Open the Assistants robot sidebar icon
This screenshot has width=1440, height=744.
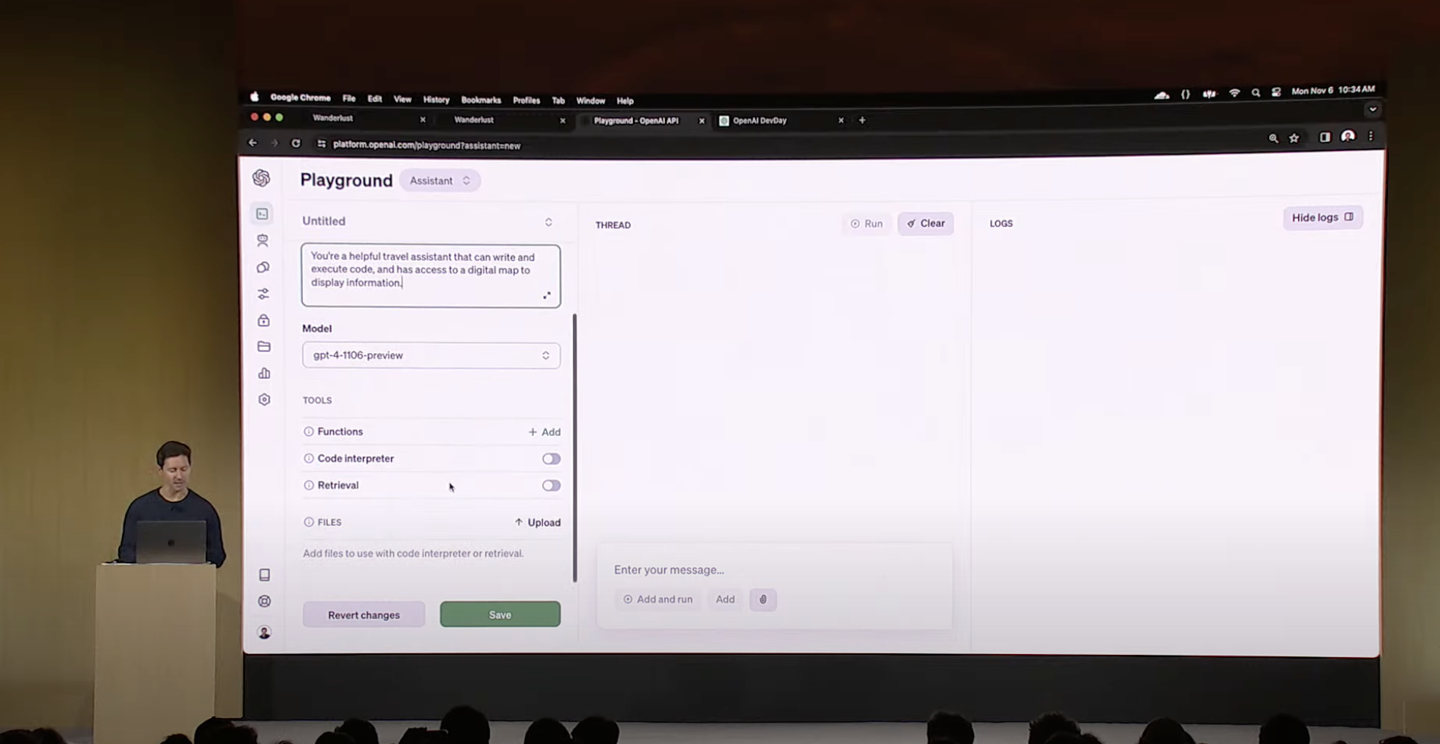(263, 241)
